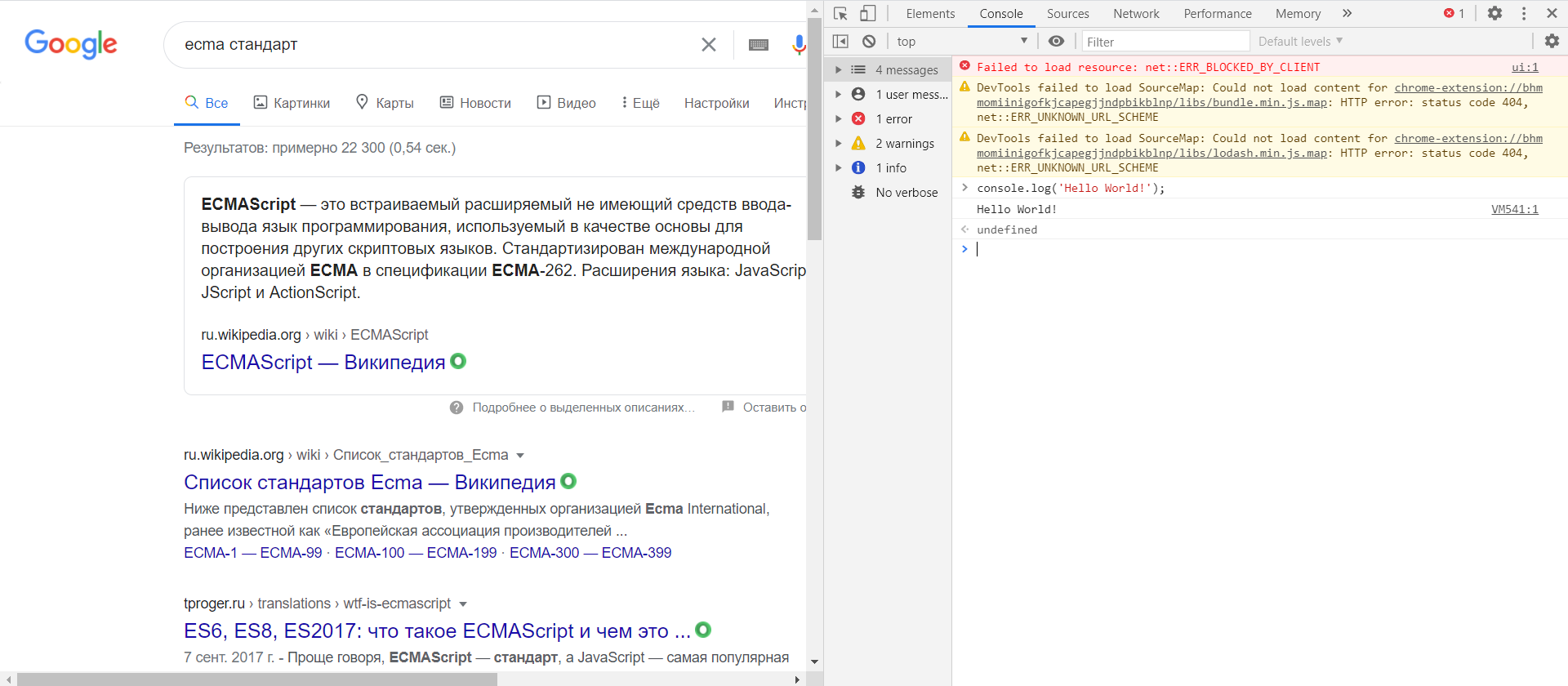Activate the inspect element picker icon
This screenshot has height=686, width=1568.
point(840,14)
